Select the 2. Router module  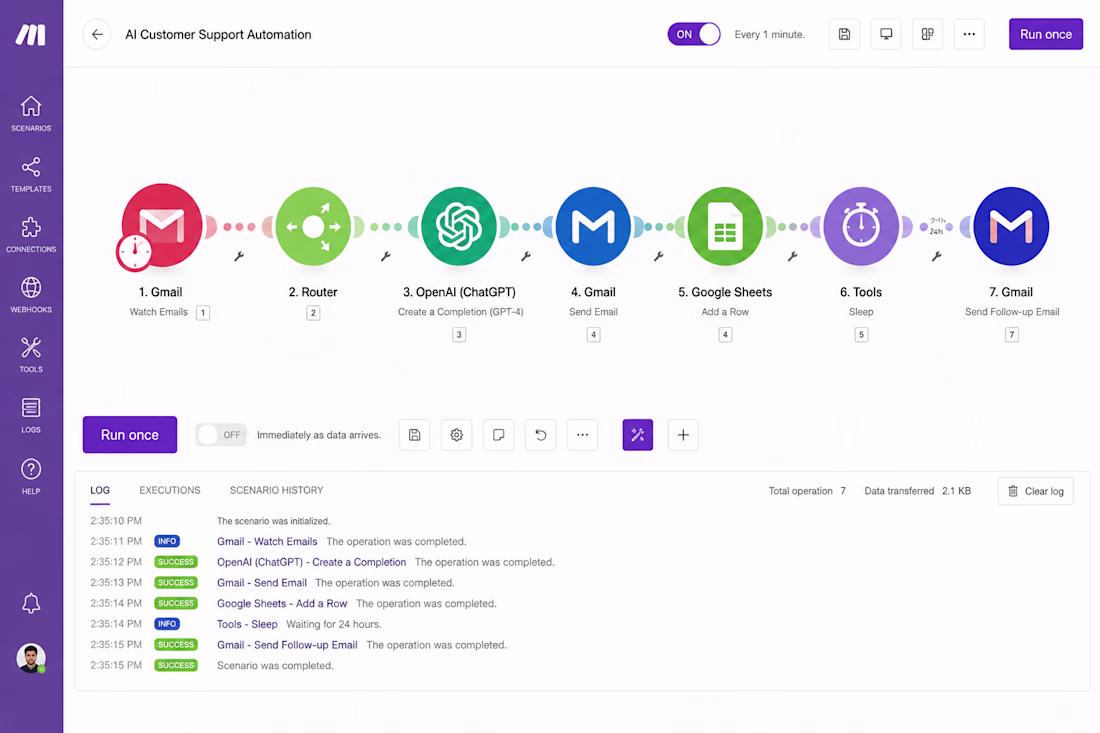pos(313,226)
